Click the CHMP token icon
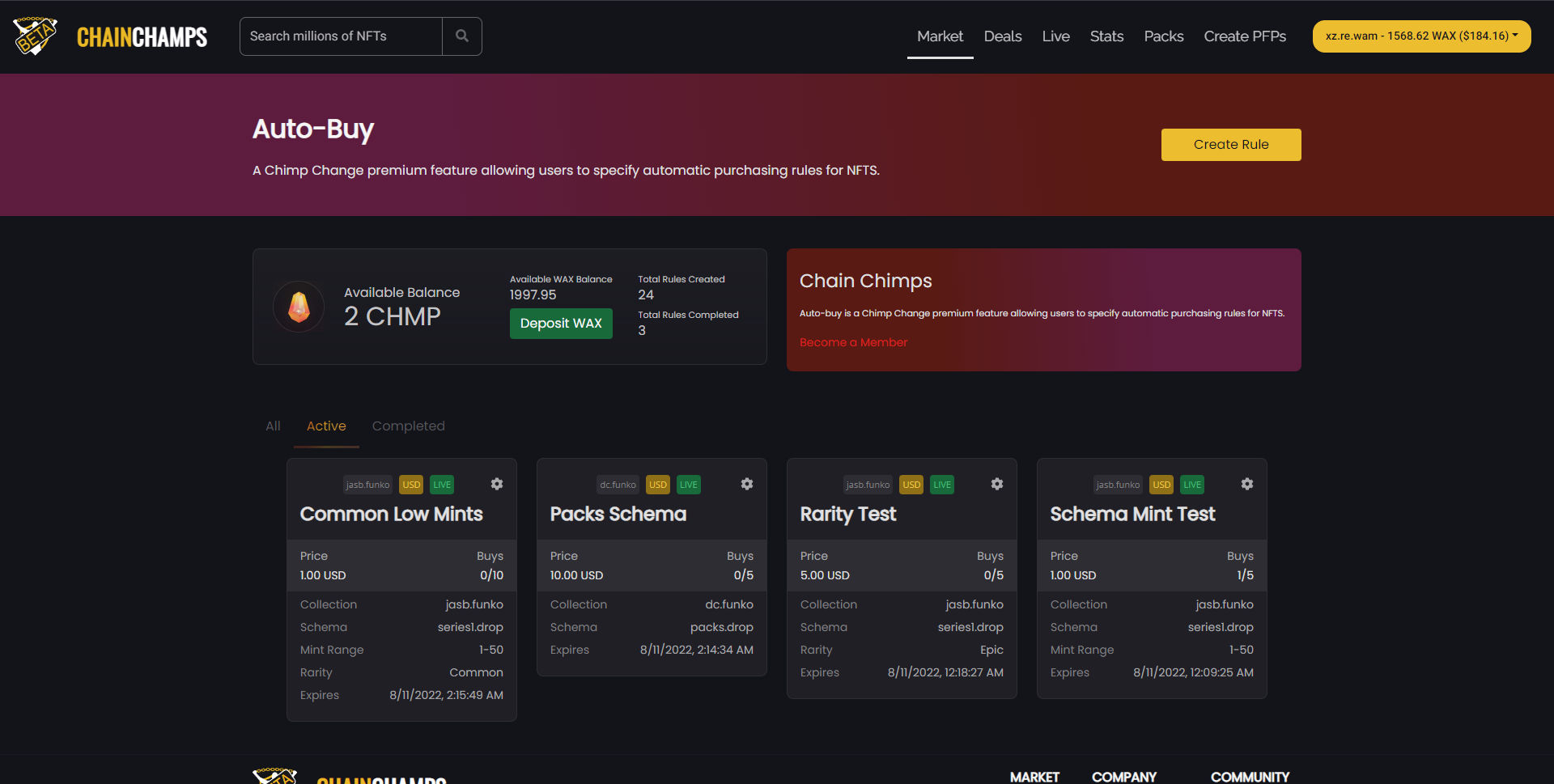 tap(299, 307)
